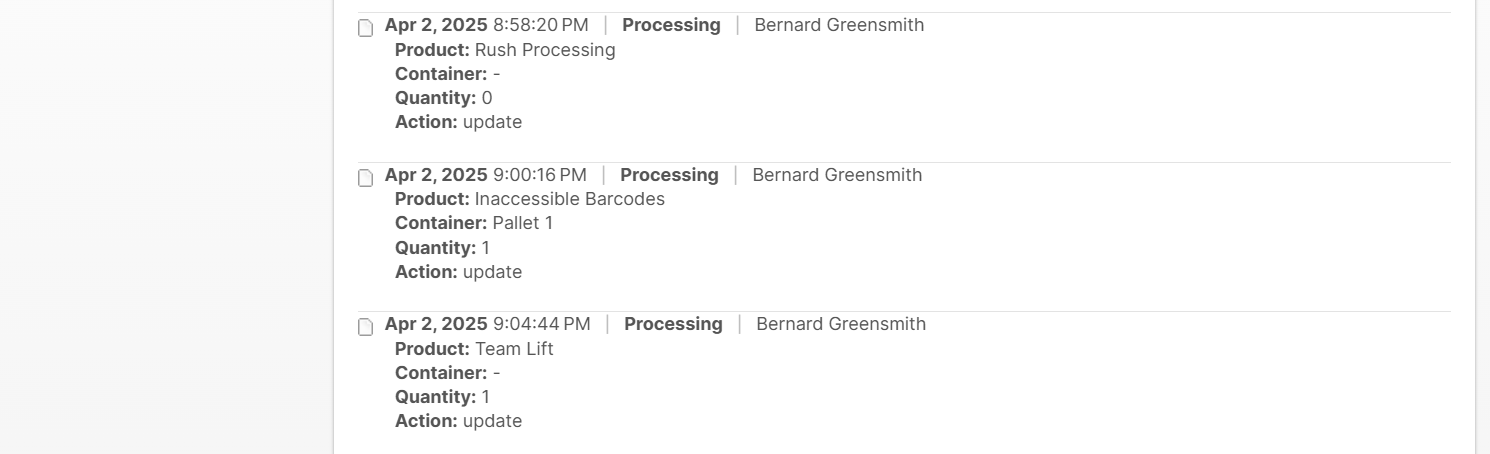Viewport: 1490px width, 454px height.
Task: Click Processing status on the Inaccessible Barcodes entry
Action: 669,175
